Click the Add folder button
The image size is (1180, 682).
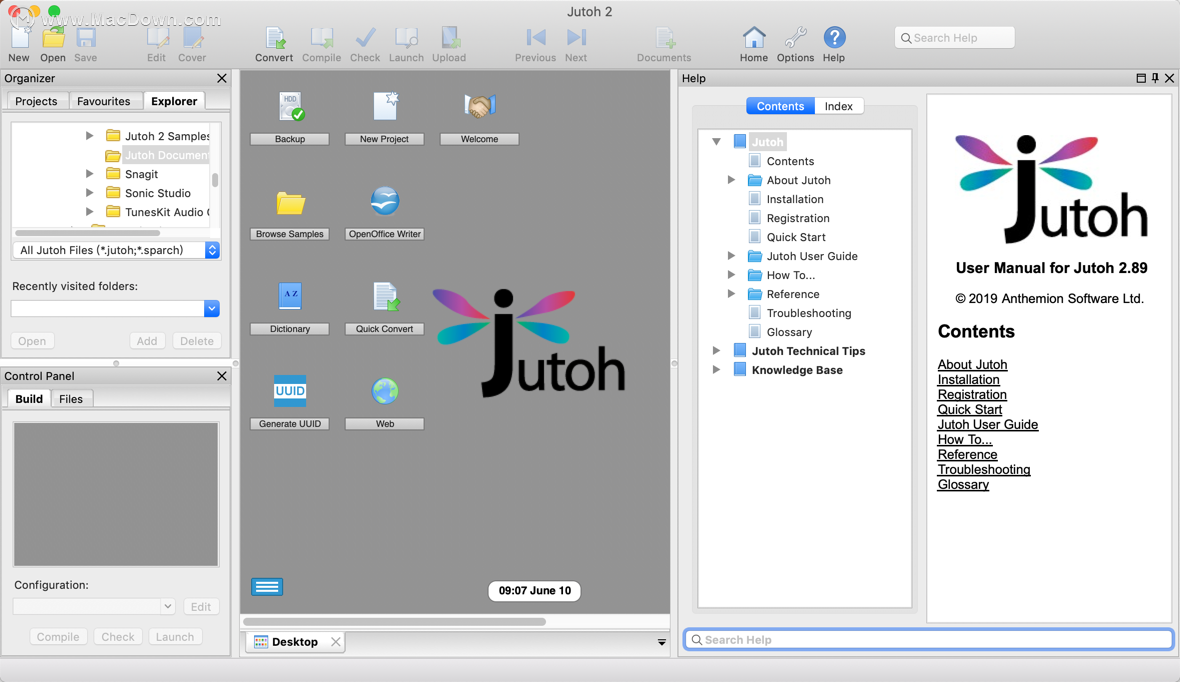(x=147, y=341)
